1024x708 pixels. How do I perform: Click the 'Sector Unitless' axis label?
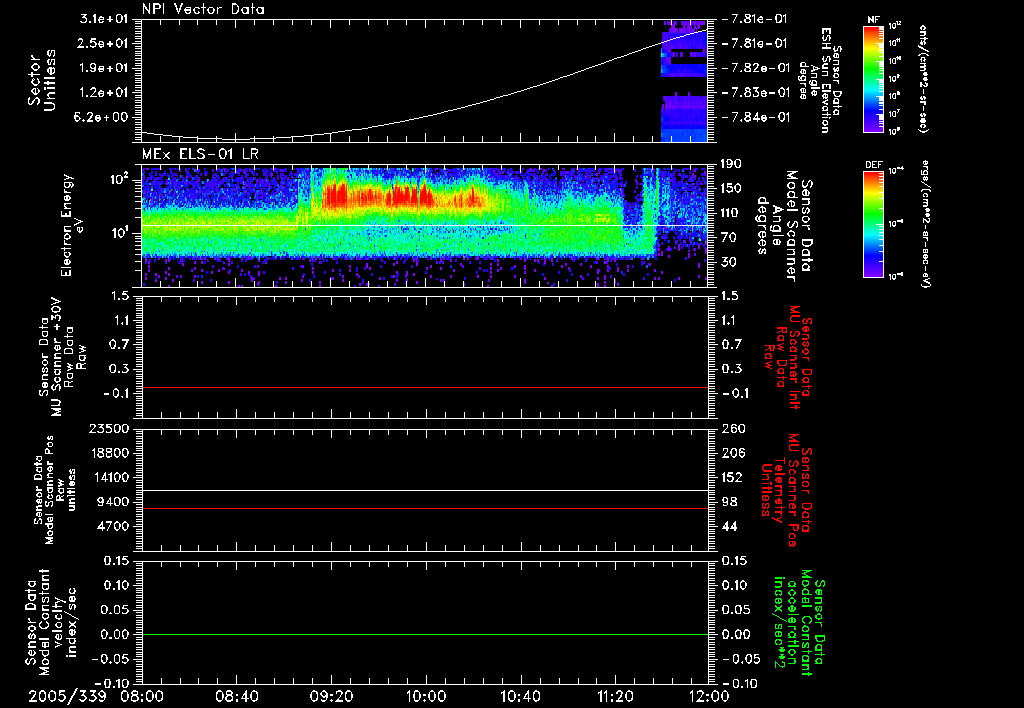(41, 80)
